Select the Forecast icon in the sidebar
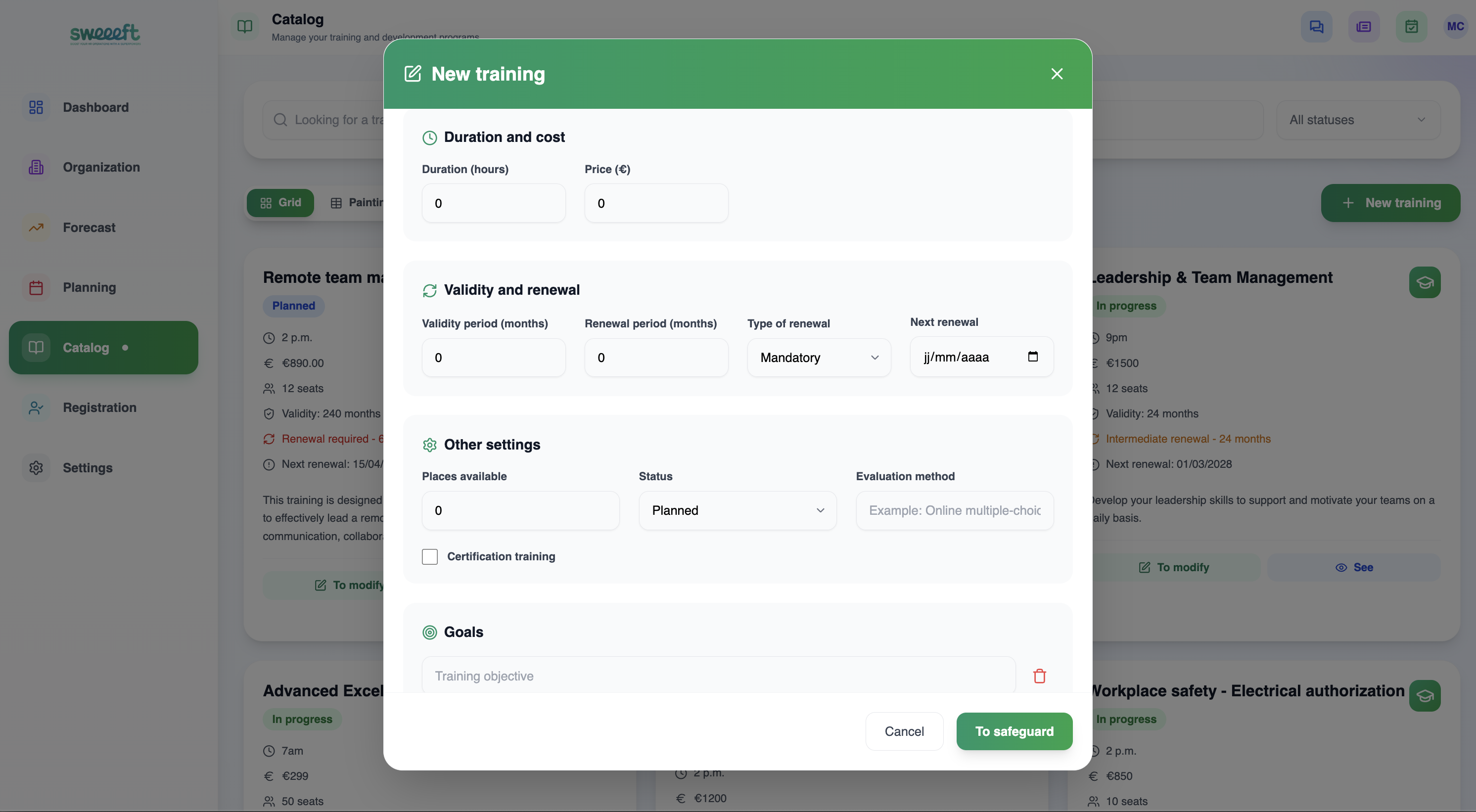Image resolution: width=1476 pixels, height=812 pixels. tap(36, 227)
